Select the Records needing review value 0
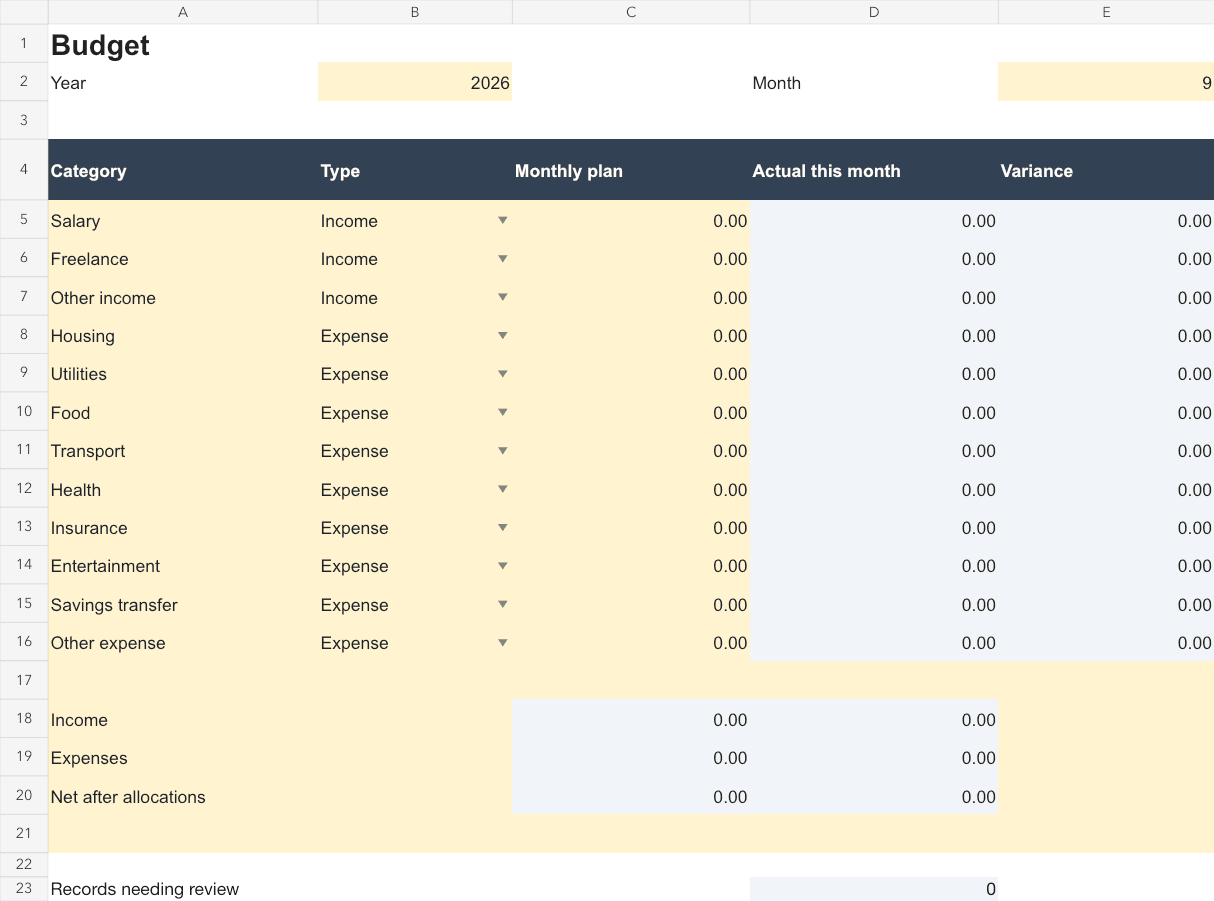This screenshot has height=901, width=1214. 874,888
